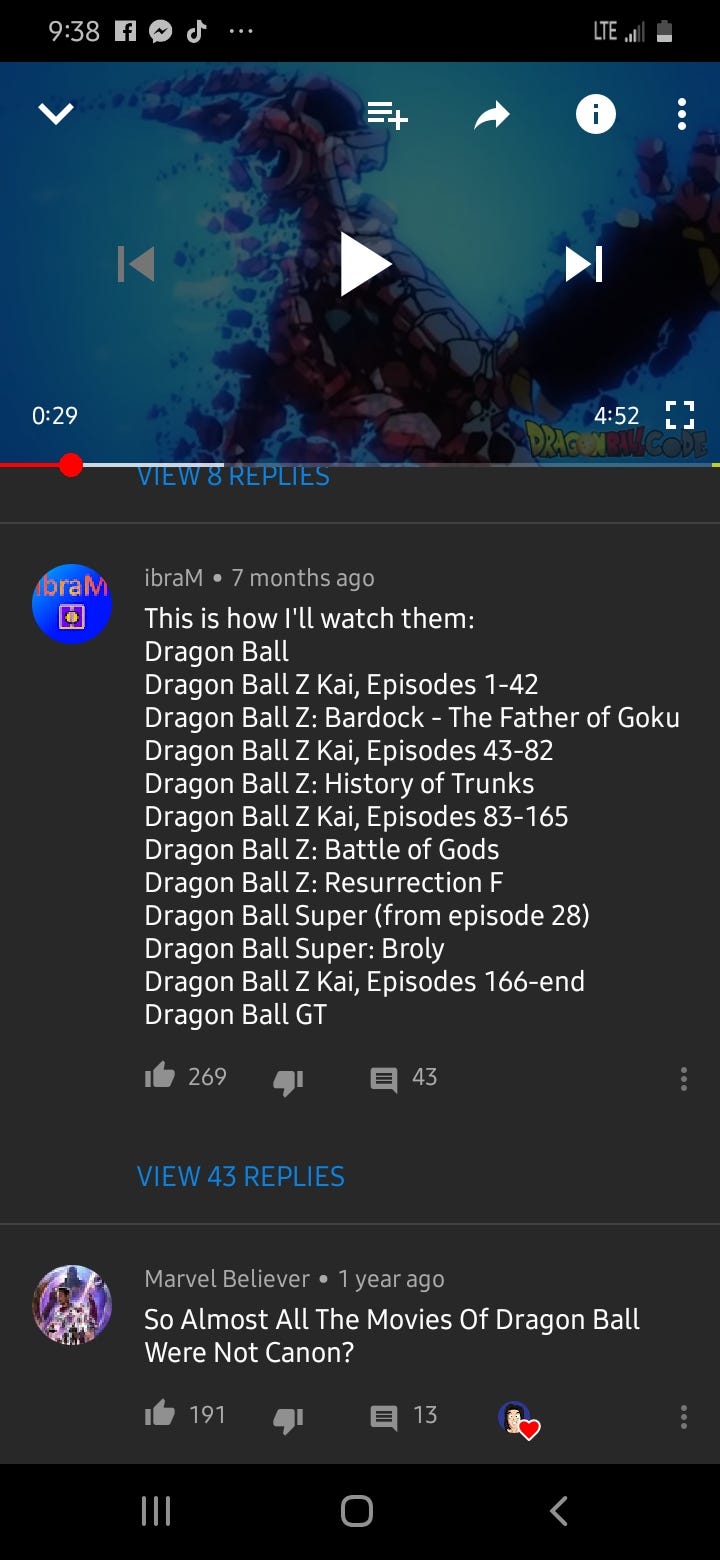This screenshot has width=720, height=1560.
Task: Open ibraM's channel avatar
Action: click(72, 604)
